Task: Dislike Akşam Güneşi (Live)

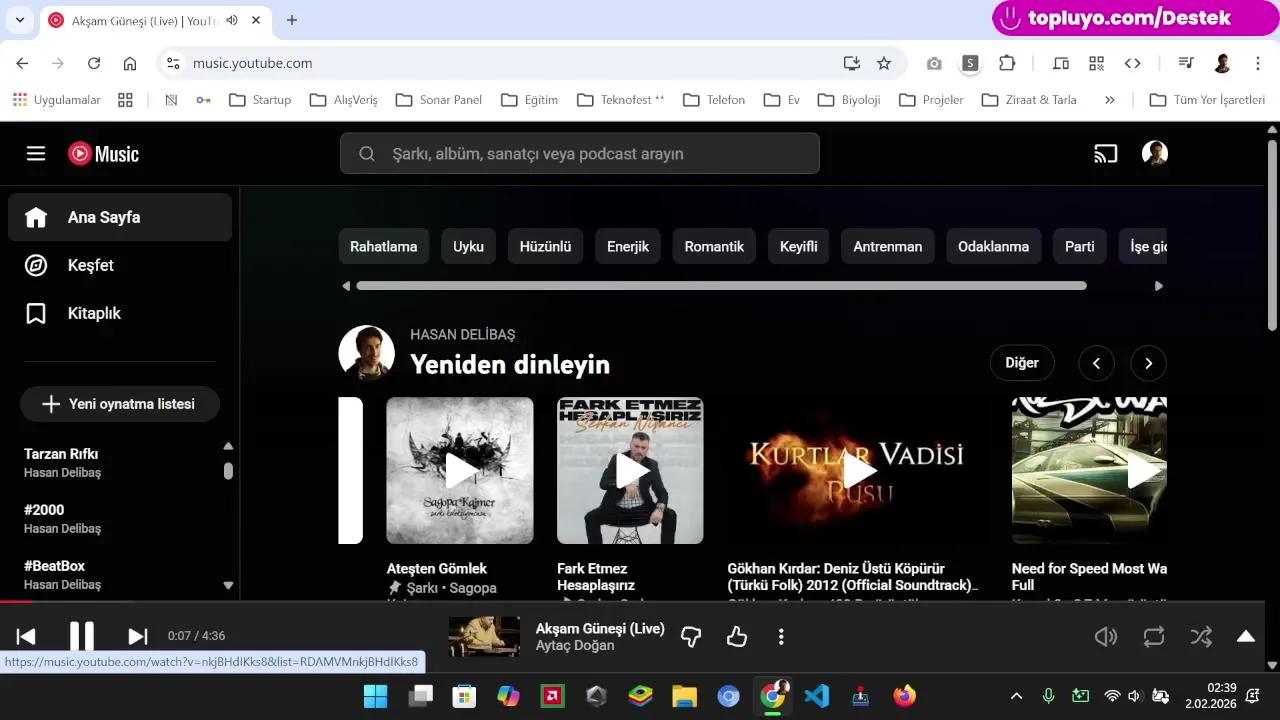Action: click(x=691, y=636)
